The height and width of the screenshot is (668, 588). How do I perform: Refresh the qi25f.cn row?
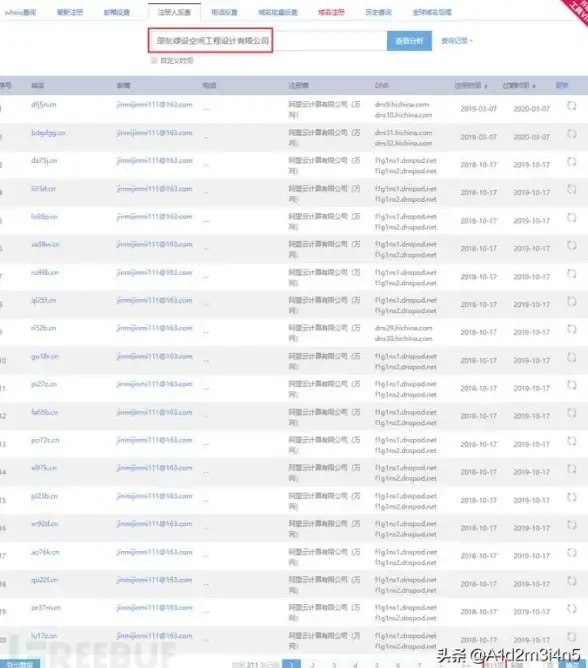point(571,302)
